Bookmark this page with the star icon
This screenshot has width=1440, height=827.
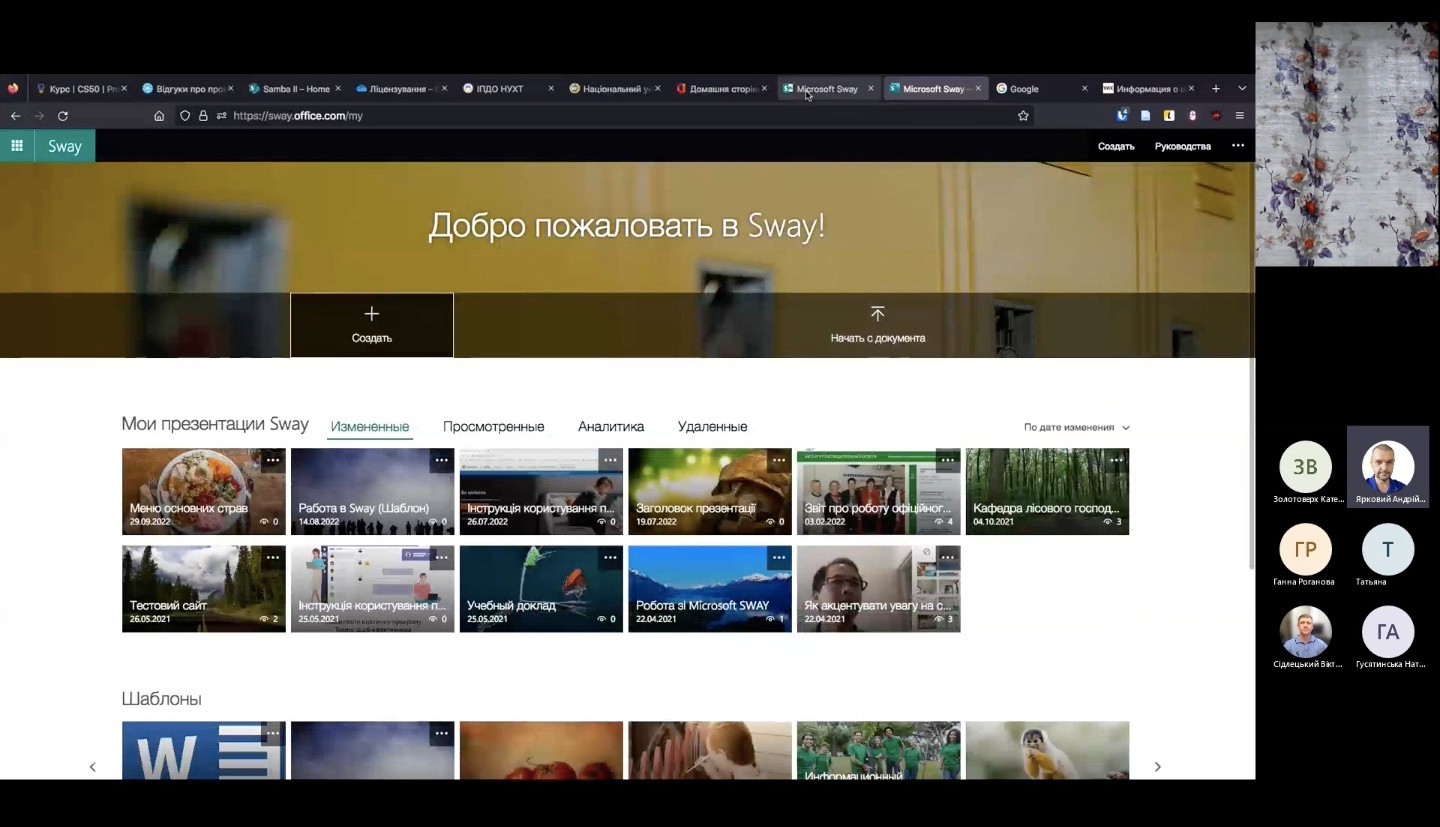tap(1023, 116)
